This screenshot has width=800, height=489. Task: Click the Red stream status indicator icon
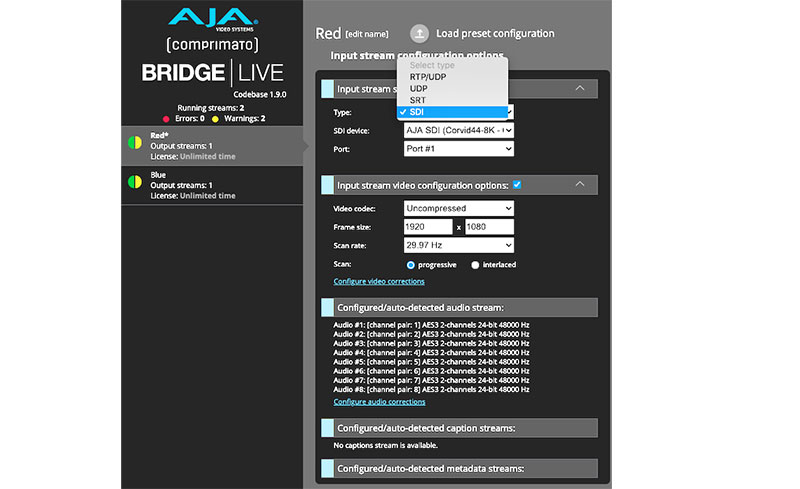(x=135, y=142)
